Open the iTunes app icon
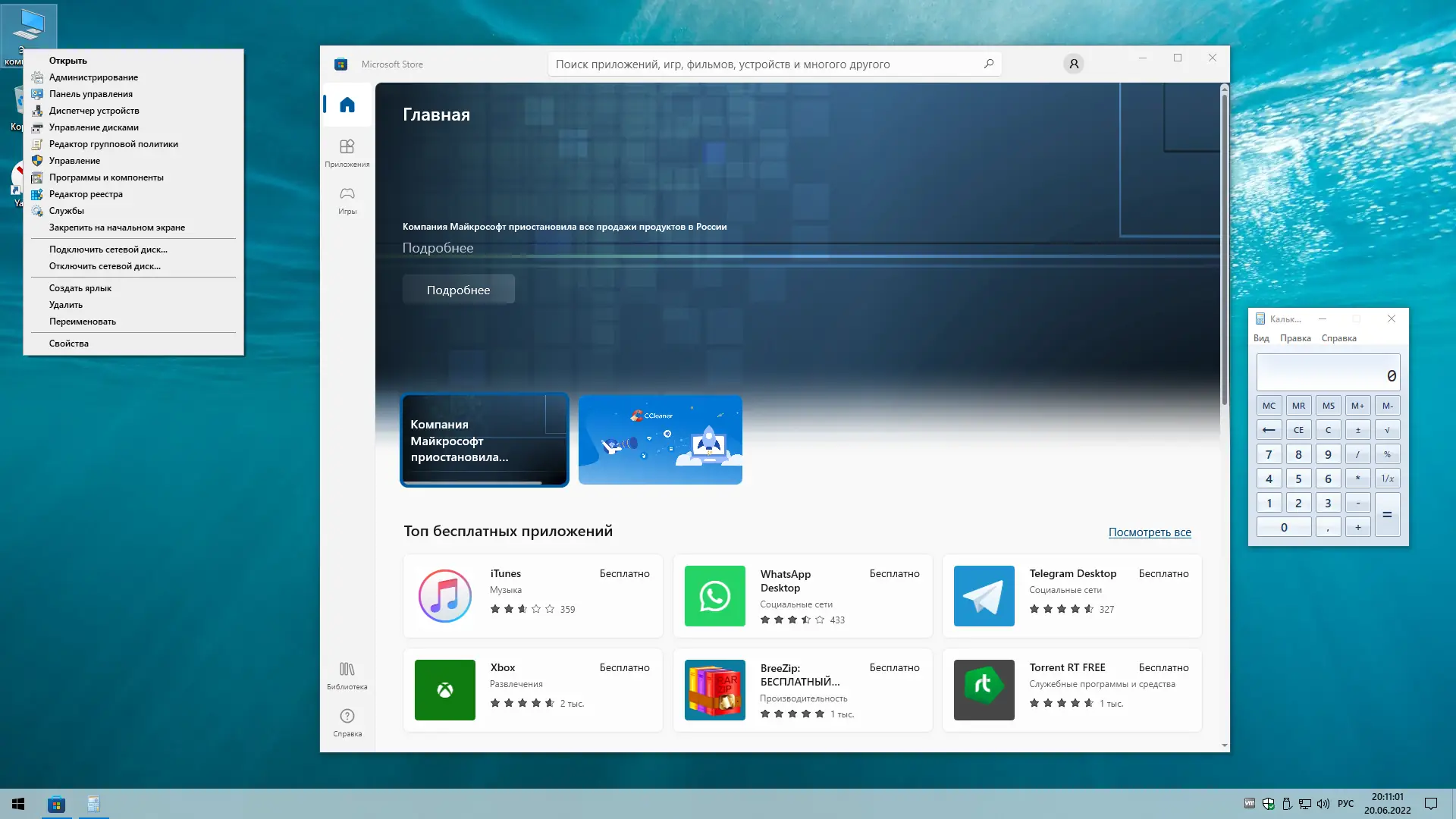The height and width of the screenshot is (819, 1456). click(x=445, y=596)
